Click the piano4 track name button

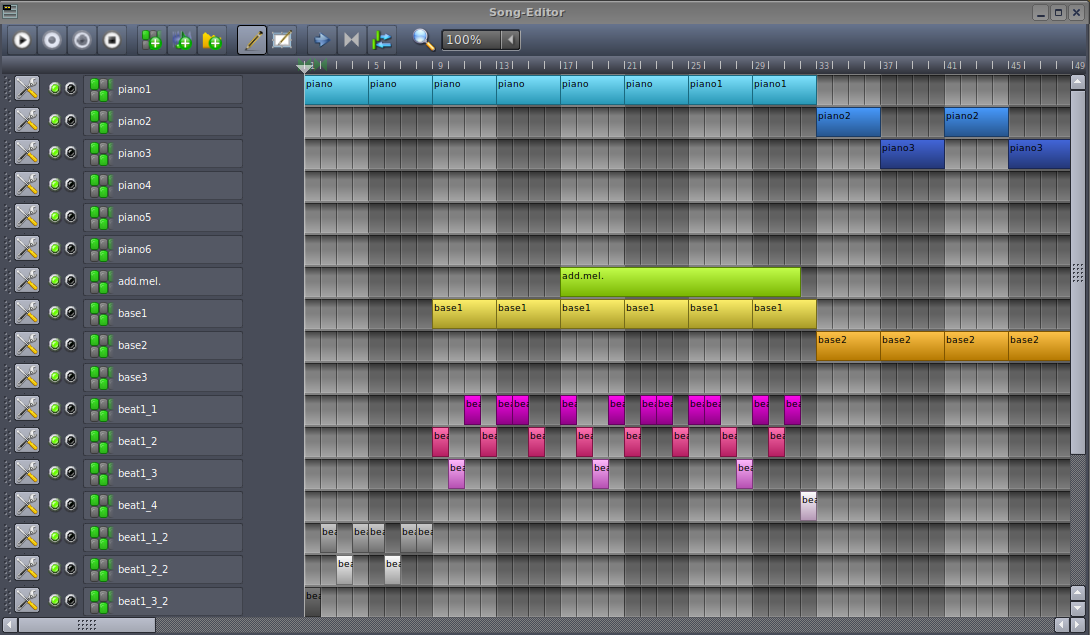tap(163, 185)
